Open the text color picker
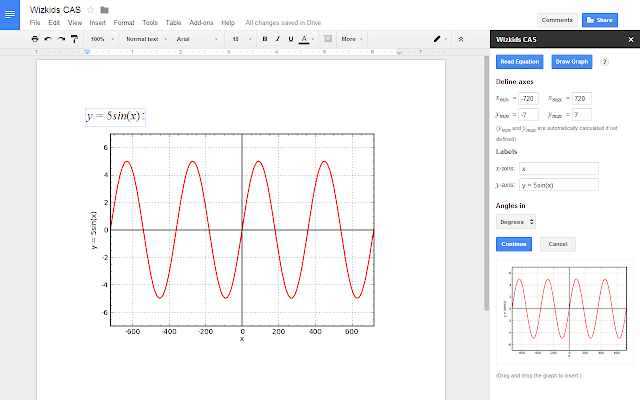The width and height of the screenshot is (640, 400). pos(306,39)
